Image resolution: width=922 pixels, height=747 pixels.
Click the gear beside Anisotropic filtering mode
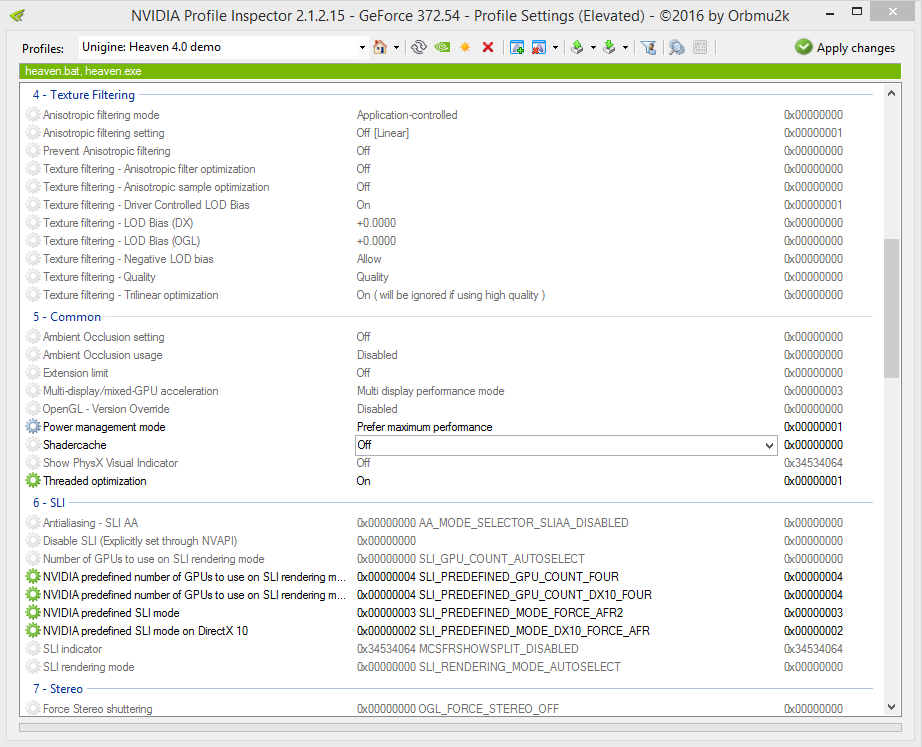pyautogui.click(x=33, y=115)
